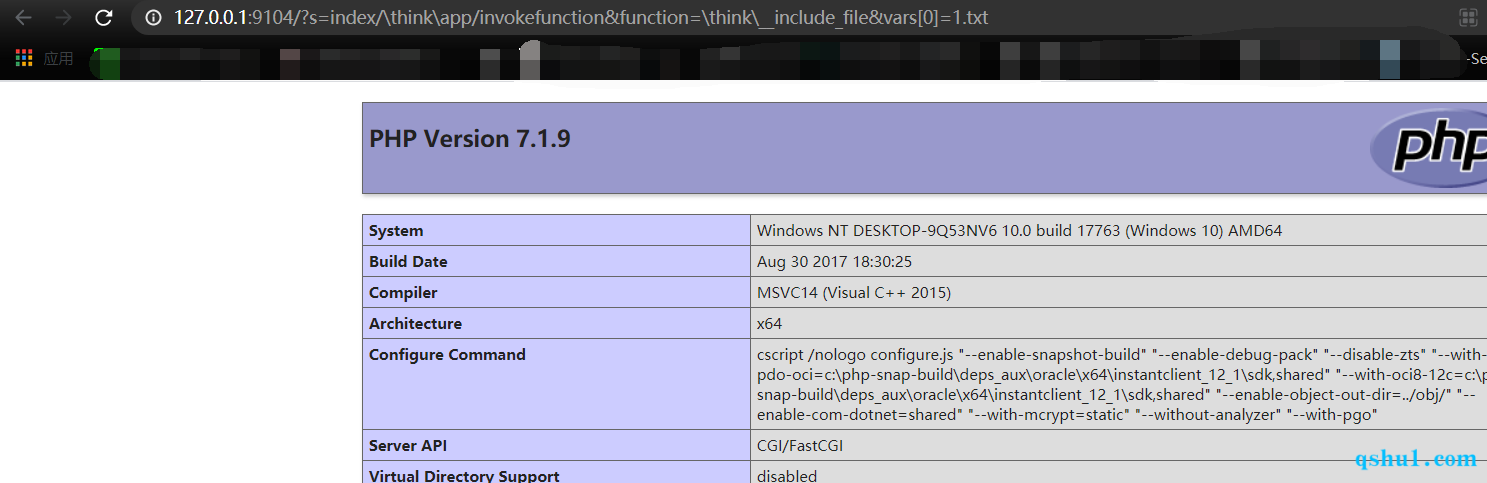The width and height of the screenshot is (1487, 483).
Task: View the site information icon in address bar
Action: click(x=153, y=18)
